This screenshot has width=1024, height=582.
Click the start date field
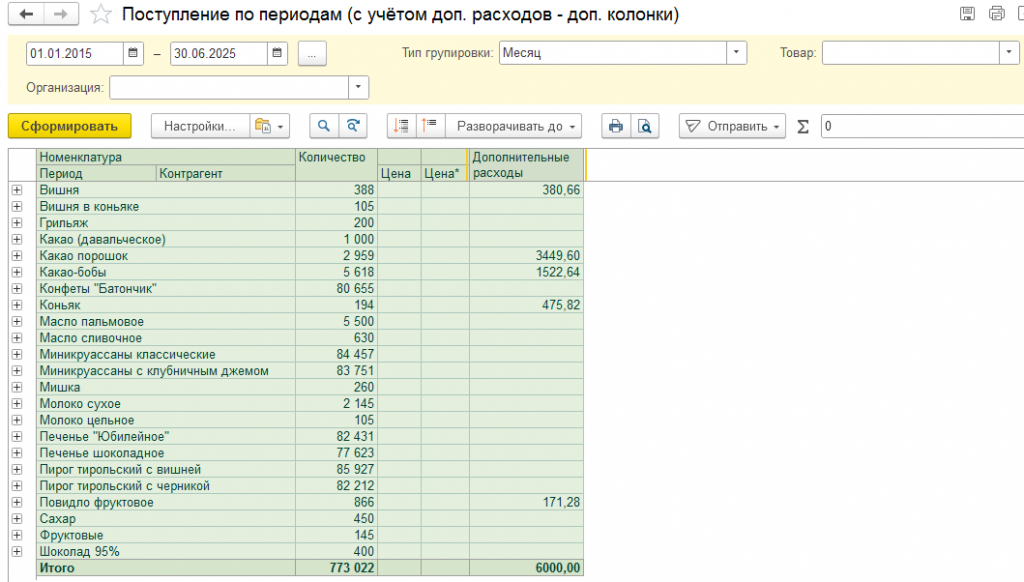coord(74,54)
